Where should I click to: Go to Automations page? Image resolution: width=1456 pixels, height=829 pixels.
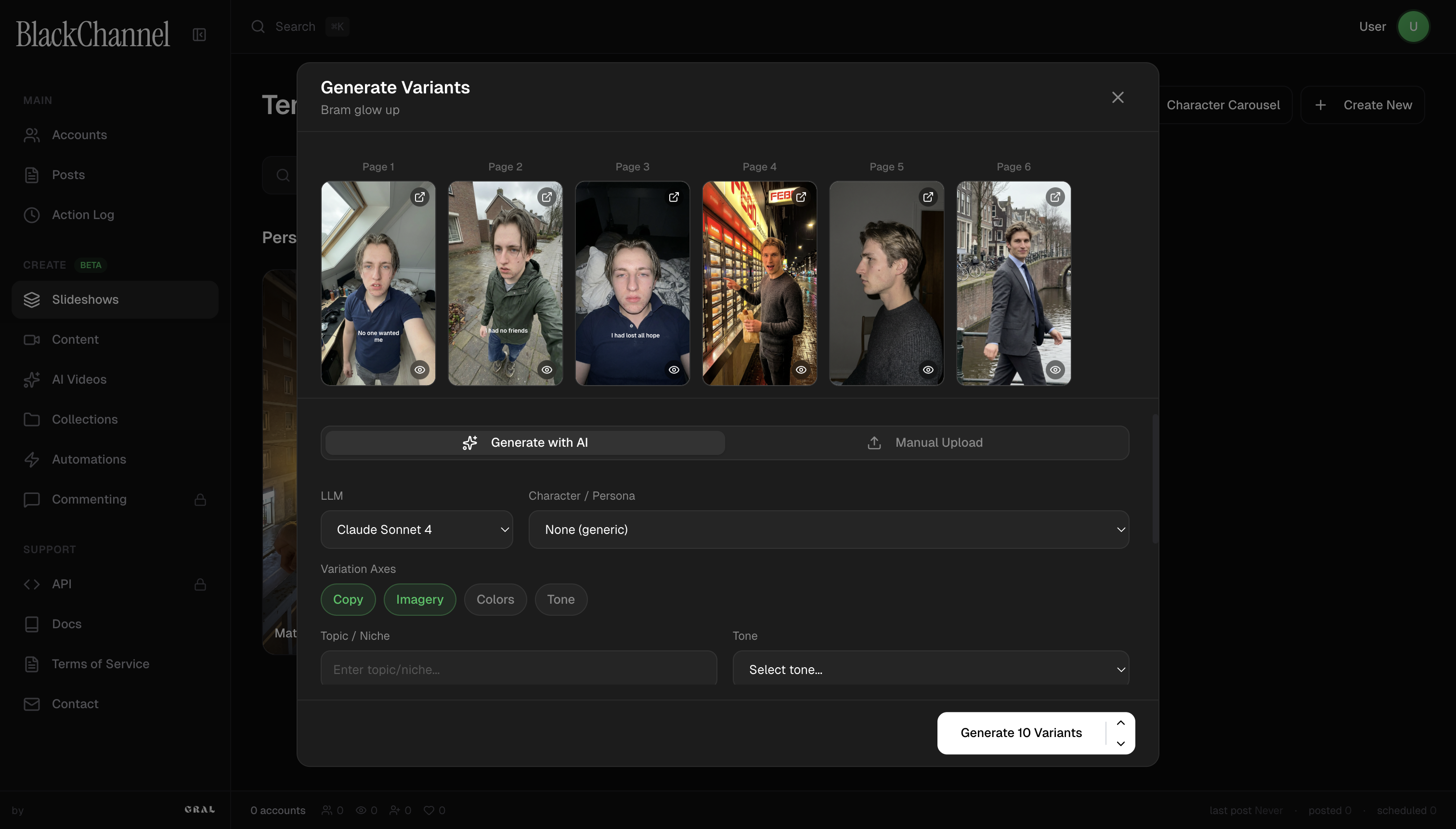click(89, 459)
